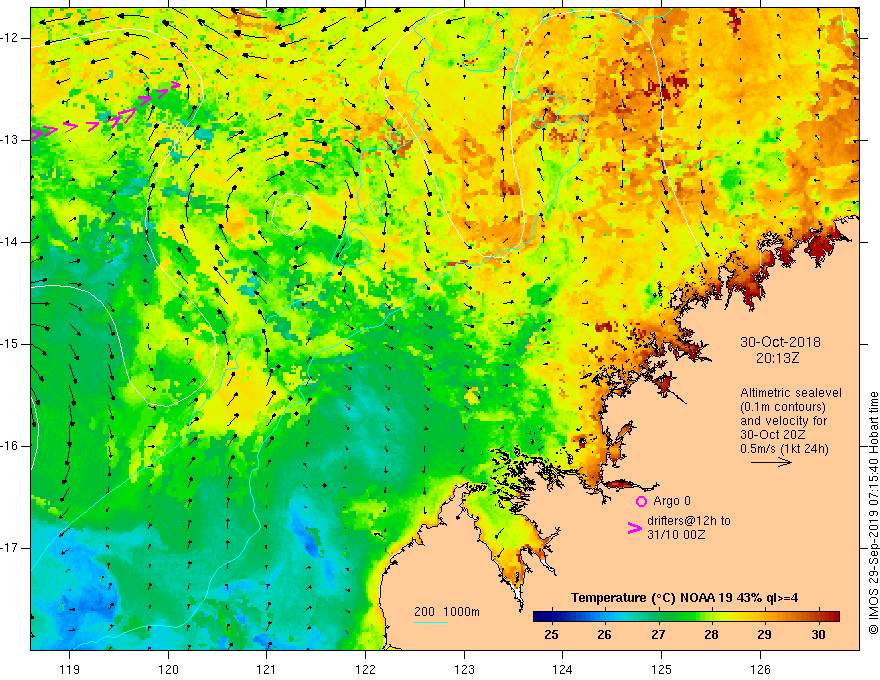
Task: Click the '200 1000m' depth contour label
Action: point(447,612)
